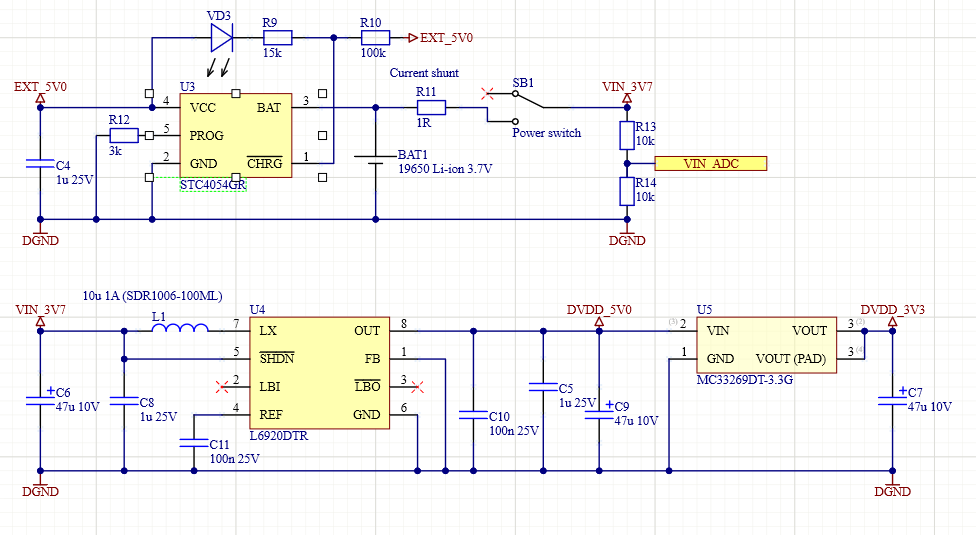The width and height of the screenshot is (976, 535).
Task: Select the '15k' value under R9
Action: click(x=272, y=53)
